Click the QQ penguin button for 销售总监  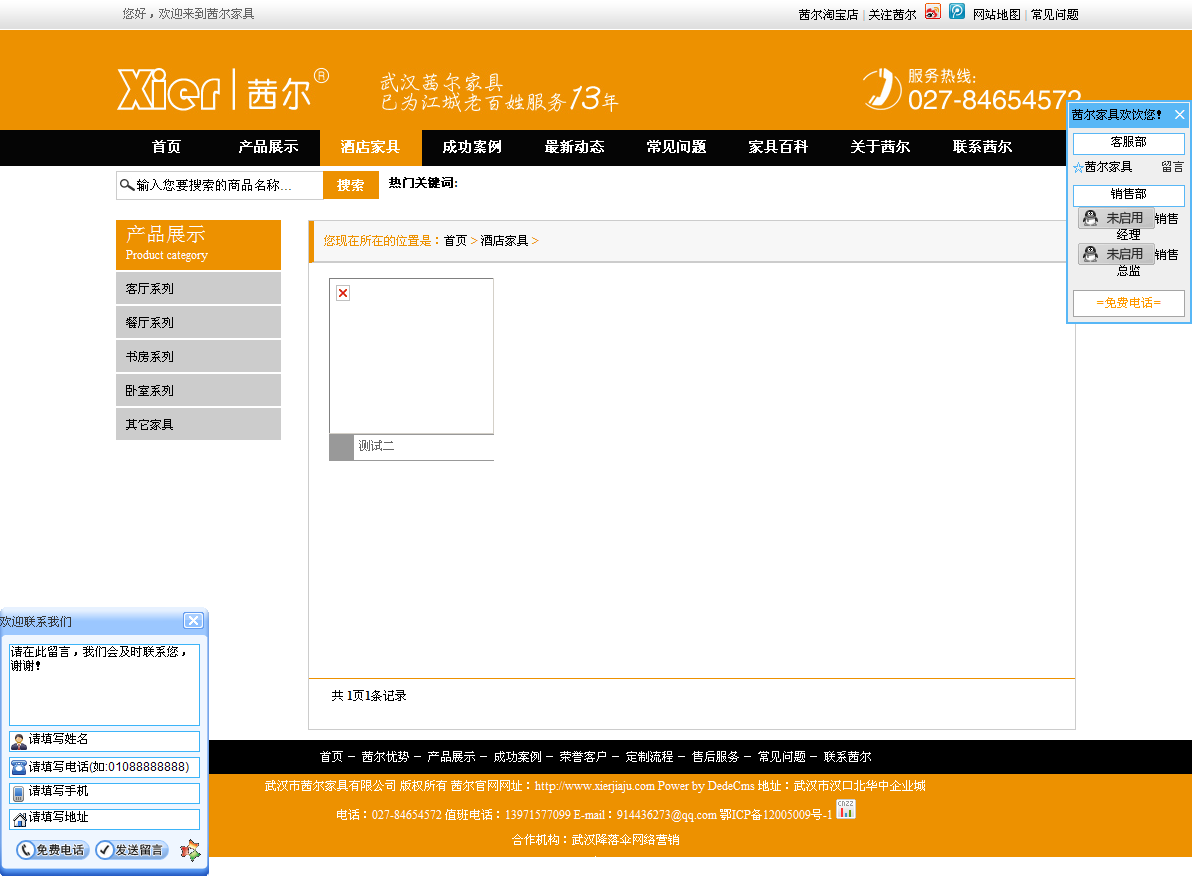coord(1115,254)
